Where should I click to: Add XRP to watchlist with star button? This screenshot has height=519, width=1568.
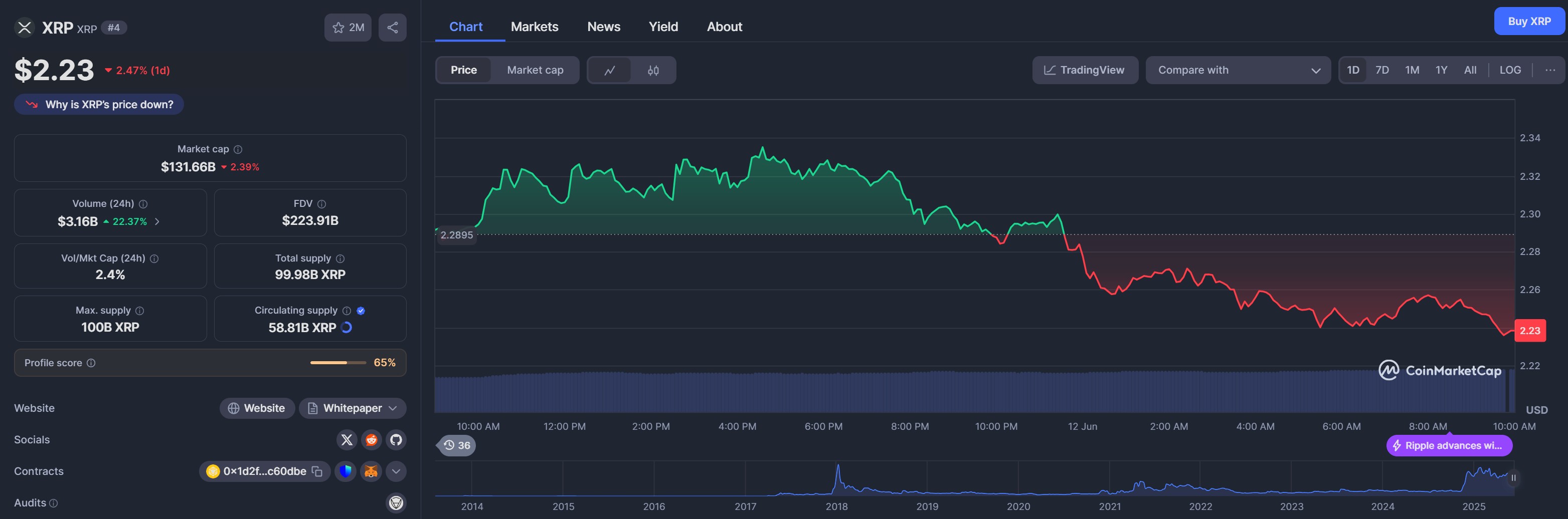click(347, 28)
